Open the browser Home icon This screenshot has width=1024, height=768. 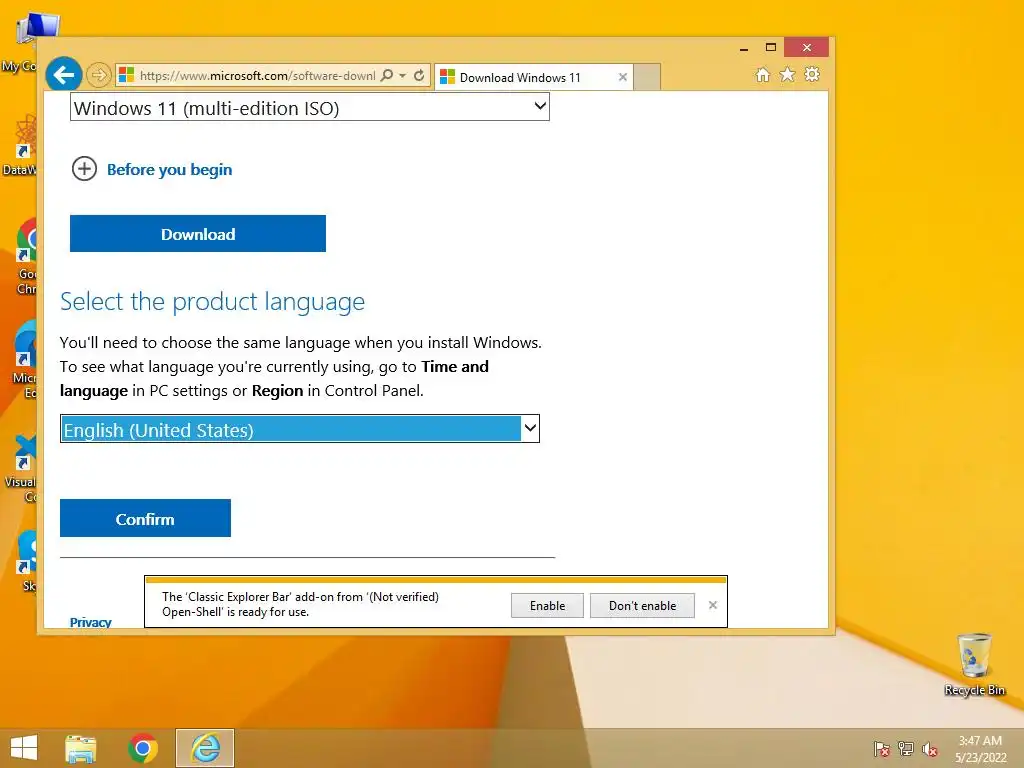click(762, 74)
